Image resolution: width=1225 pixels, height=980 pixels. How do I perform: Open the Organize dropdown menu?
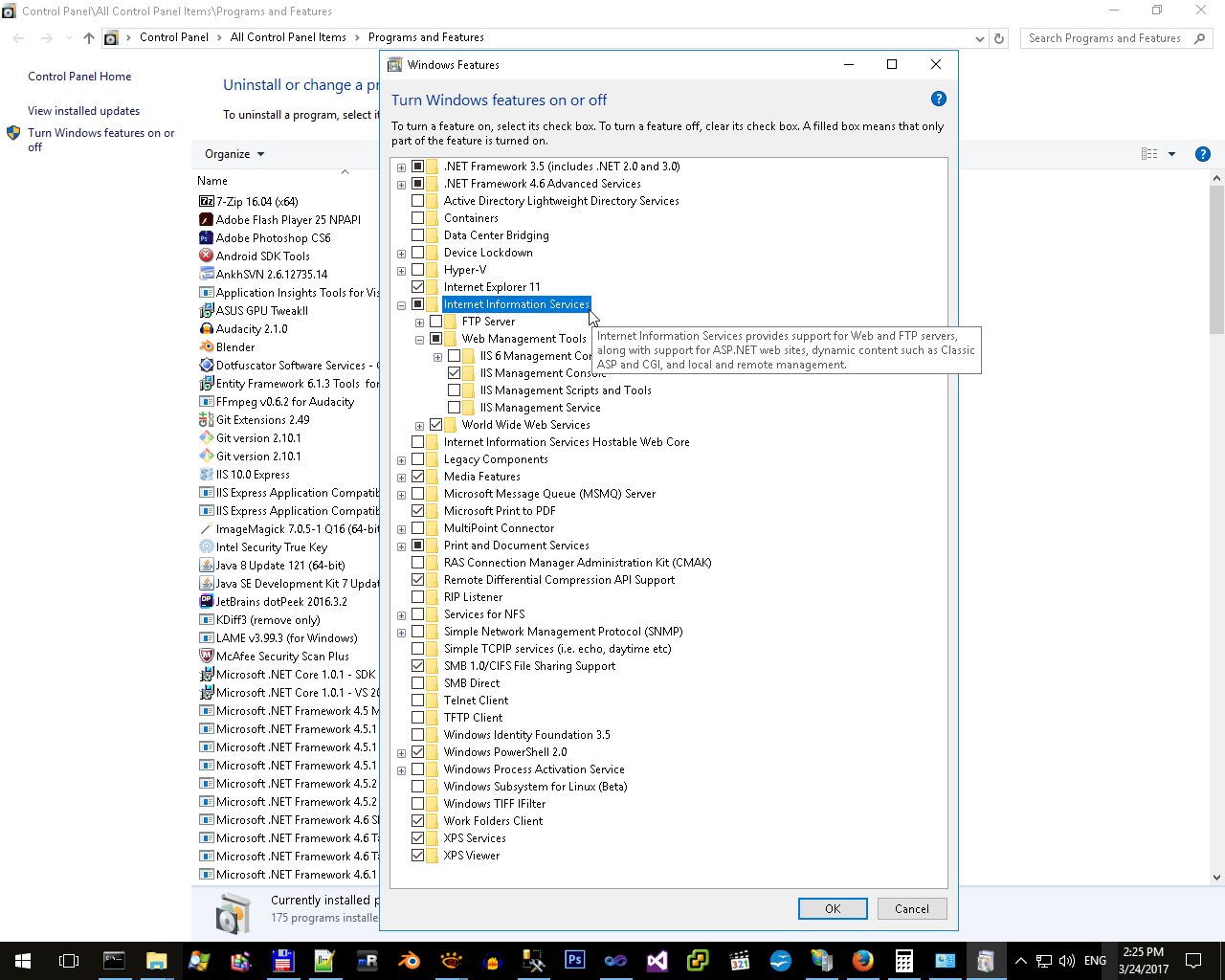234,154
